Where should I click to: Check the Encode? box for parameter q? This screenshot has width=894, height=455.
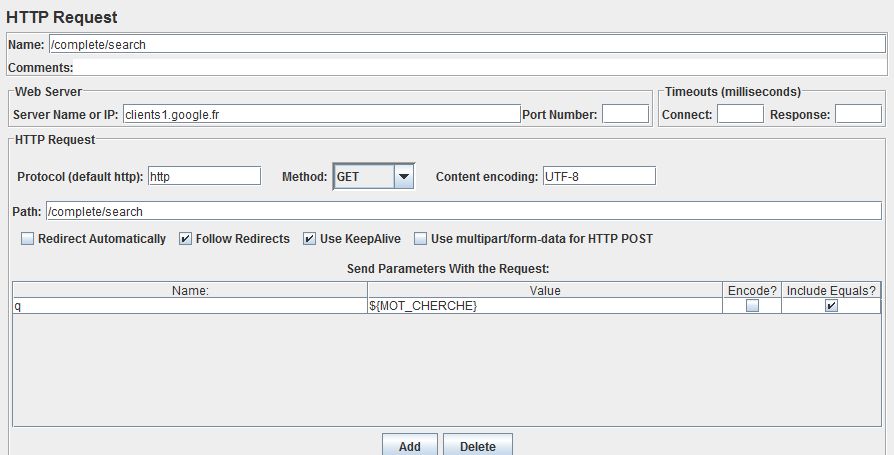752,306
